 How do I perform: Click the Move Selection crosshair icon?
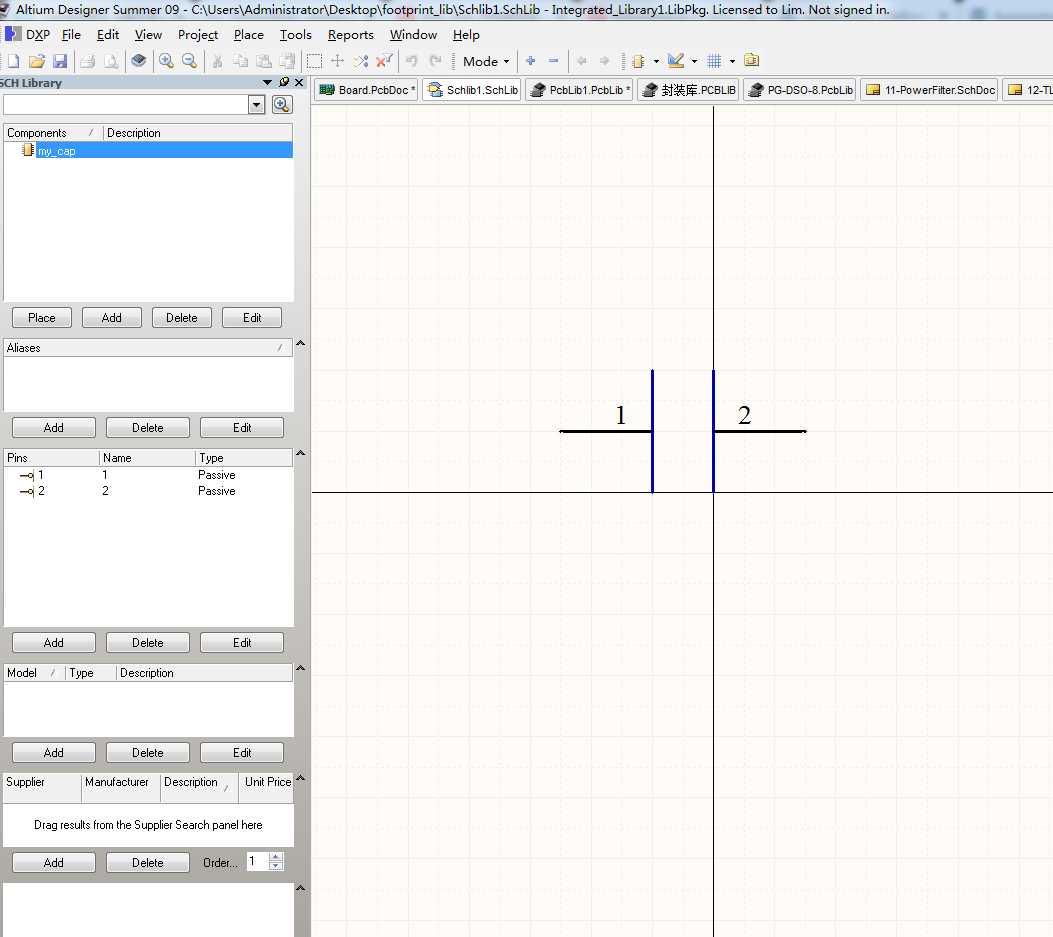[338, 61]
